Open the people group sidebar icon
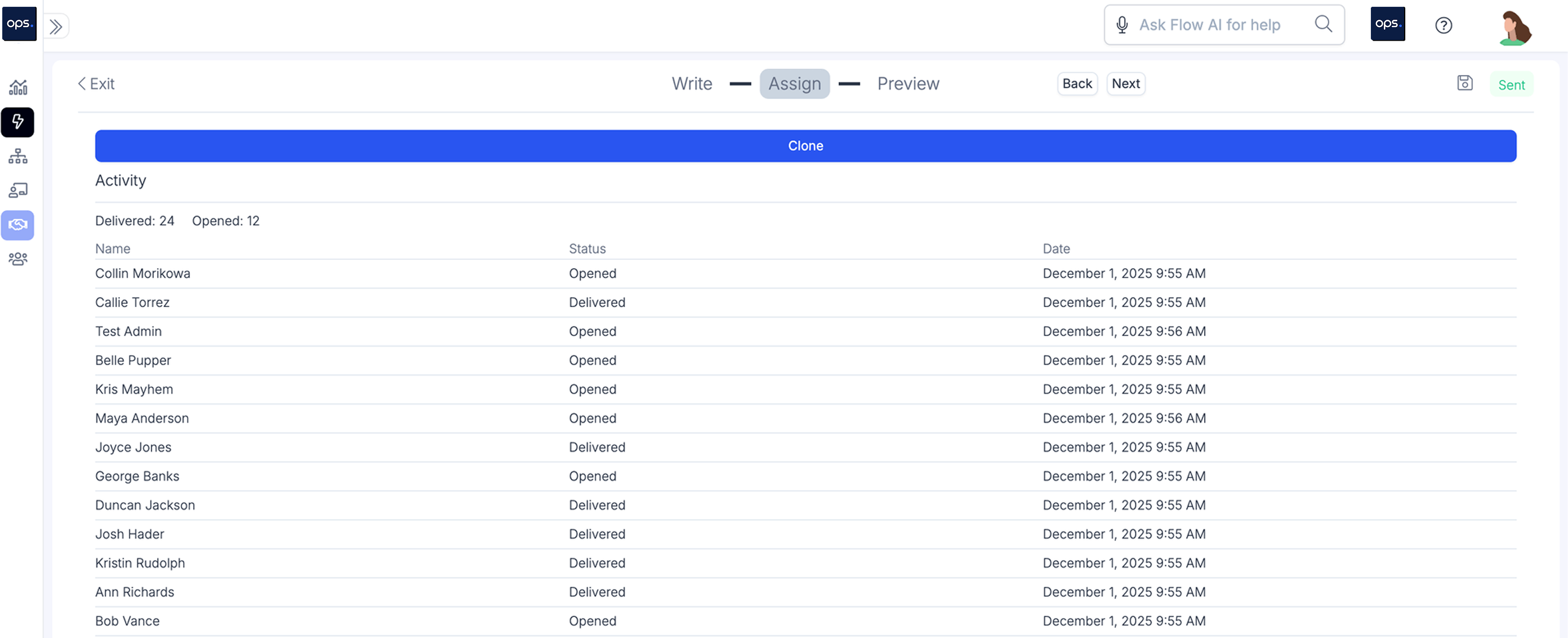 click(18, 259)
